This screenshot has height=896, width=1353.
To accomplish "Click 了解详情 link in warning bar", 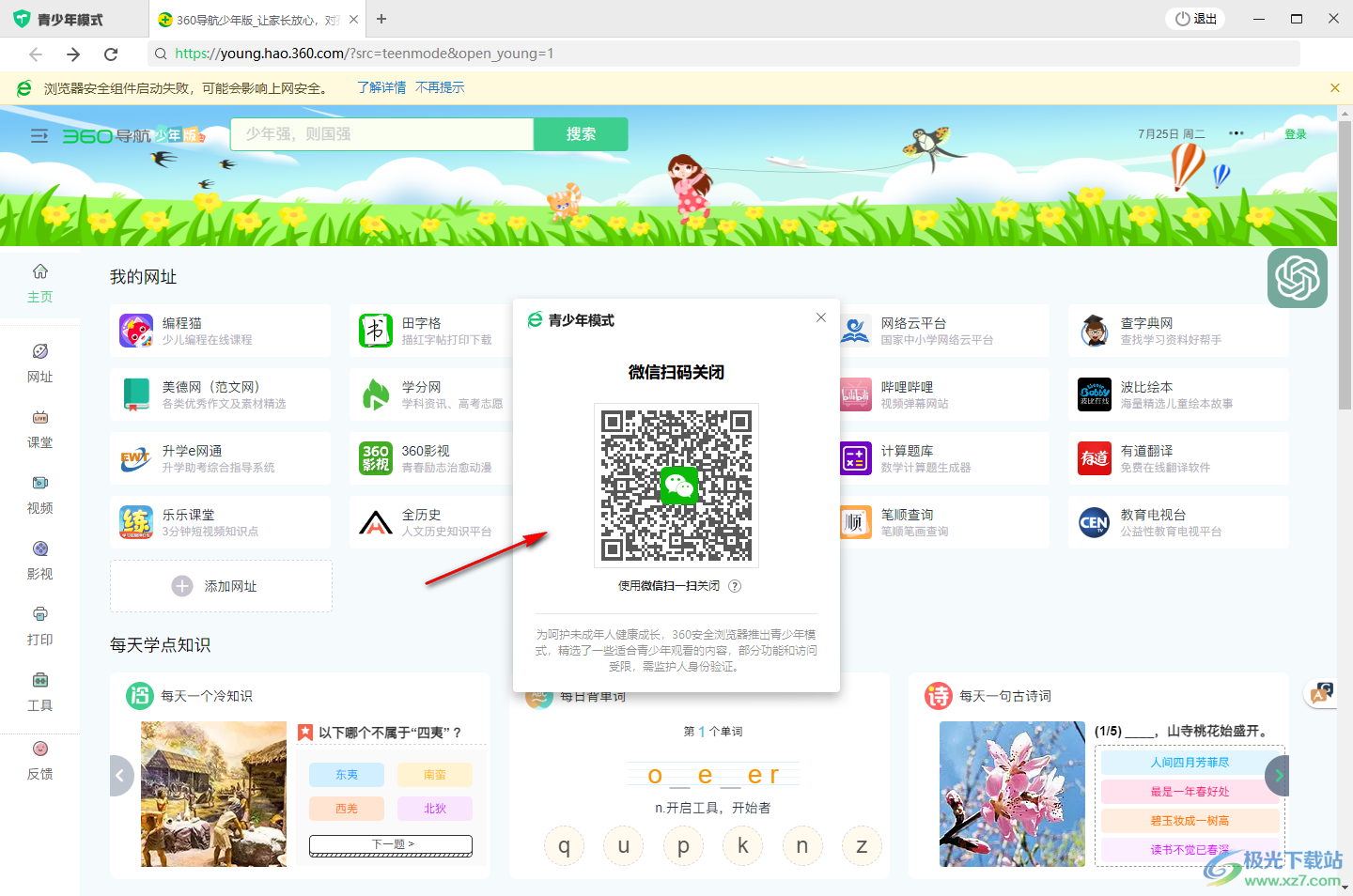I will 381,87.
